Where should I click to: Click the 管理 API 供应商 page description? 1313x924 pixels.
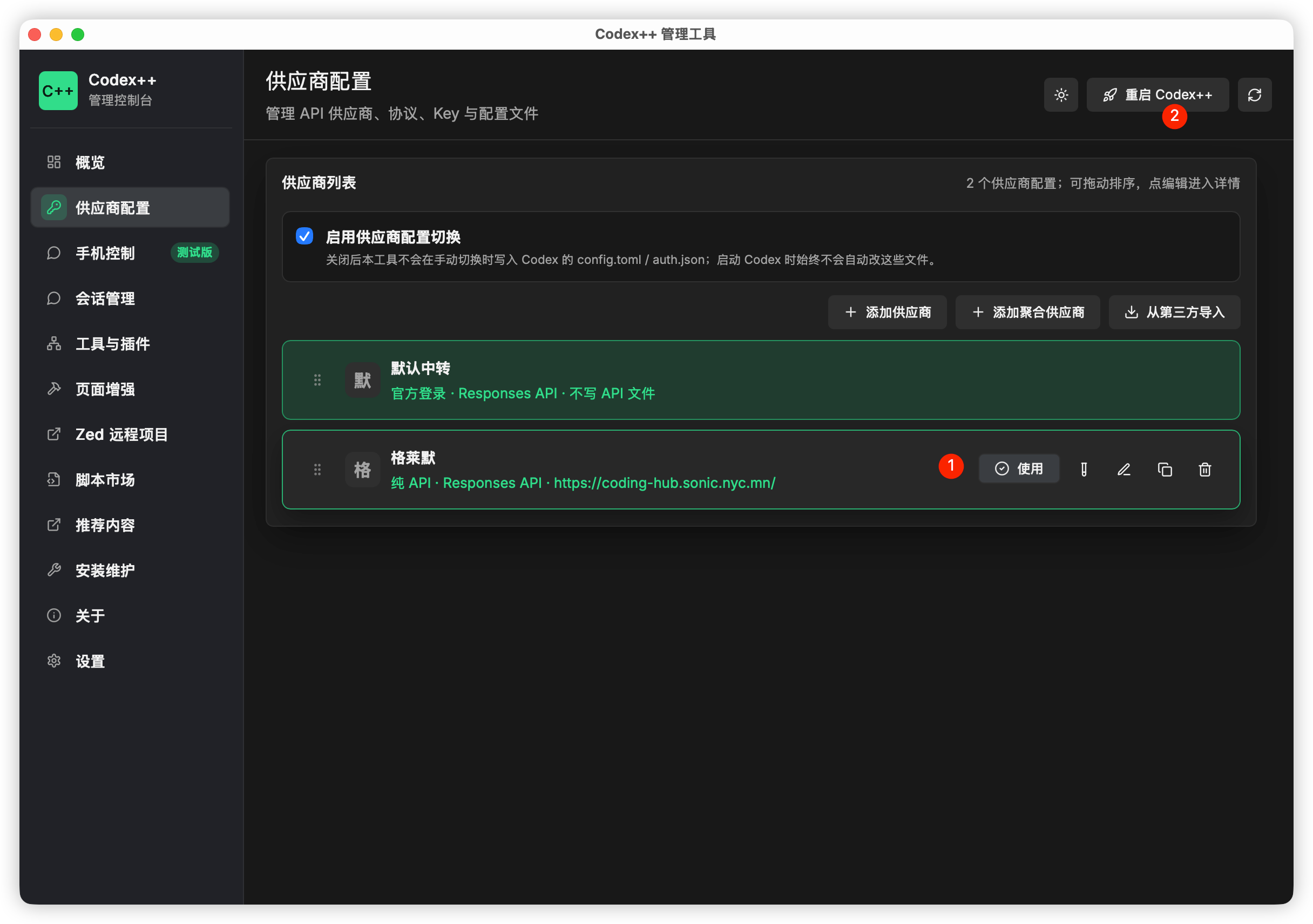(x=402, y=113)
